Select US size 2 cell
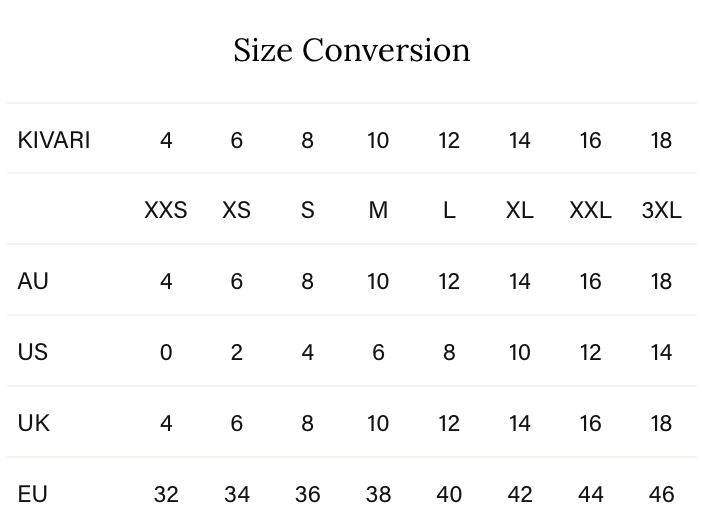The height and width of the screenshot is (524, 702). point(236,352)
